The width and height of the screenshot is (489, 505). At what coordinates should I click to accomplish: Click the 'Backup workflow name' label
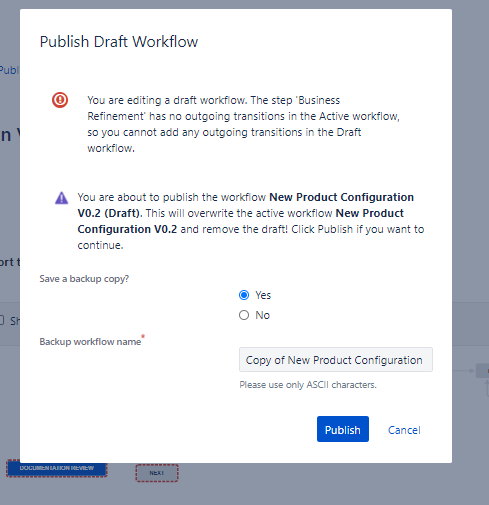(90, 342)
